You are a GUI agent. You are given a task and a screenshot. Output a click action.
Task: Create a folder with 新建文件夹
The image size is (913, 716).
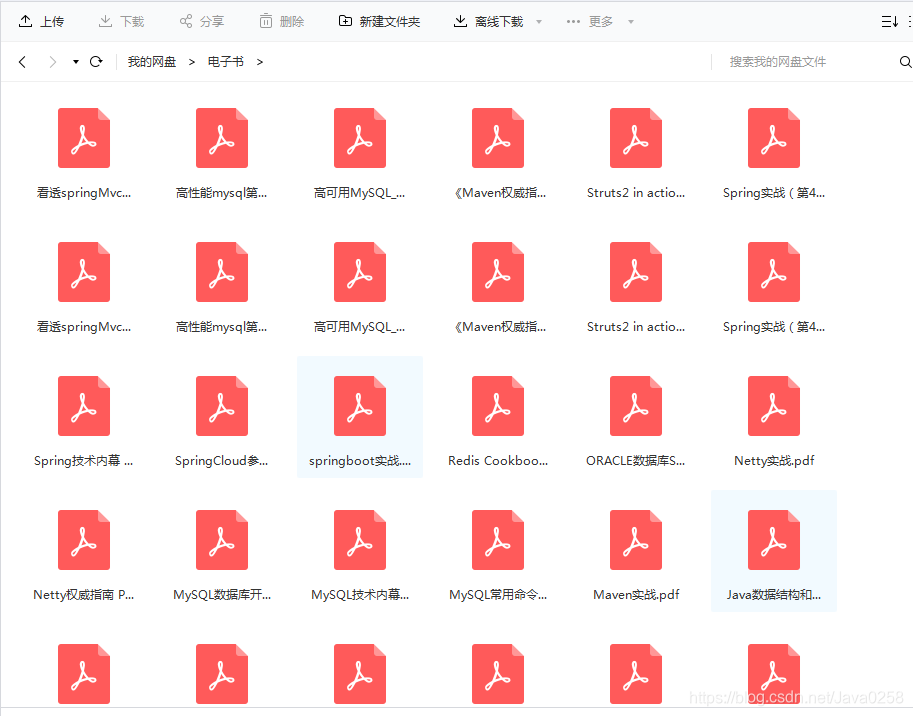379,22
